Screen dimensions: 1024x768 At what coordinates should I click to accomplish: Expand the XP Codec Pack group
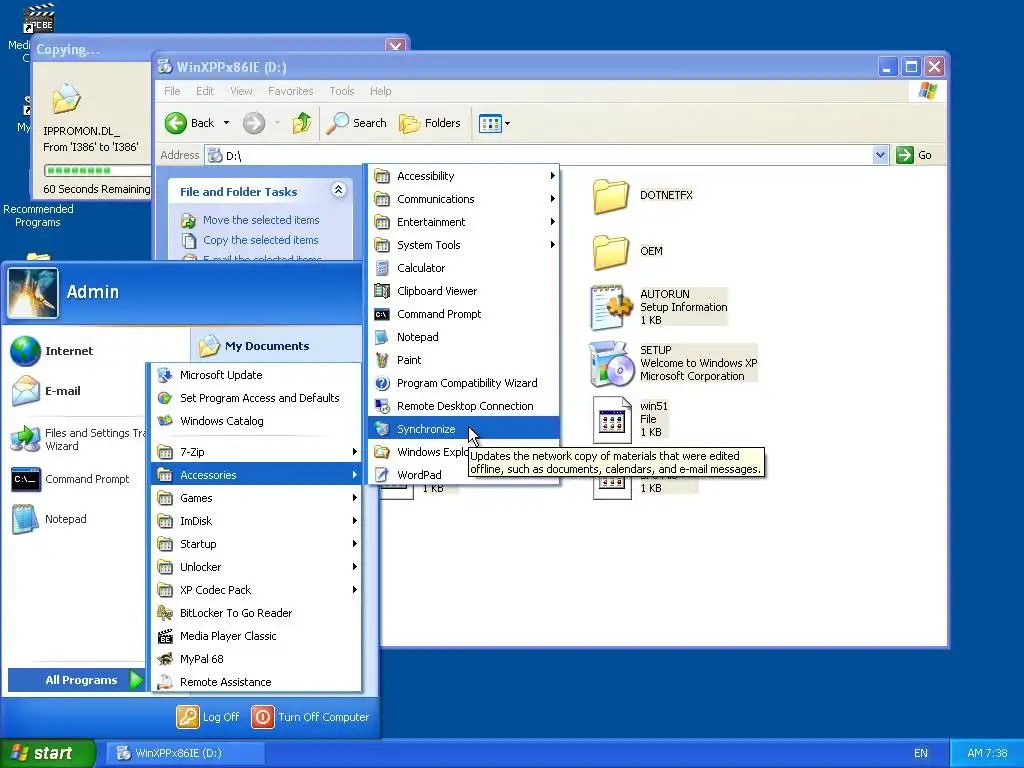(x=256, y=590)
